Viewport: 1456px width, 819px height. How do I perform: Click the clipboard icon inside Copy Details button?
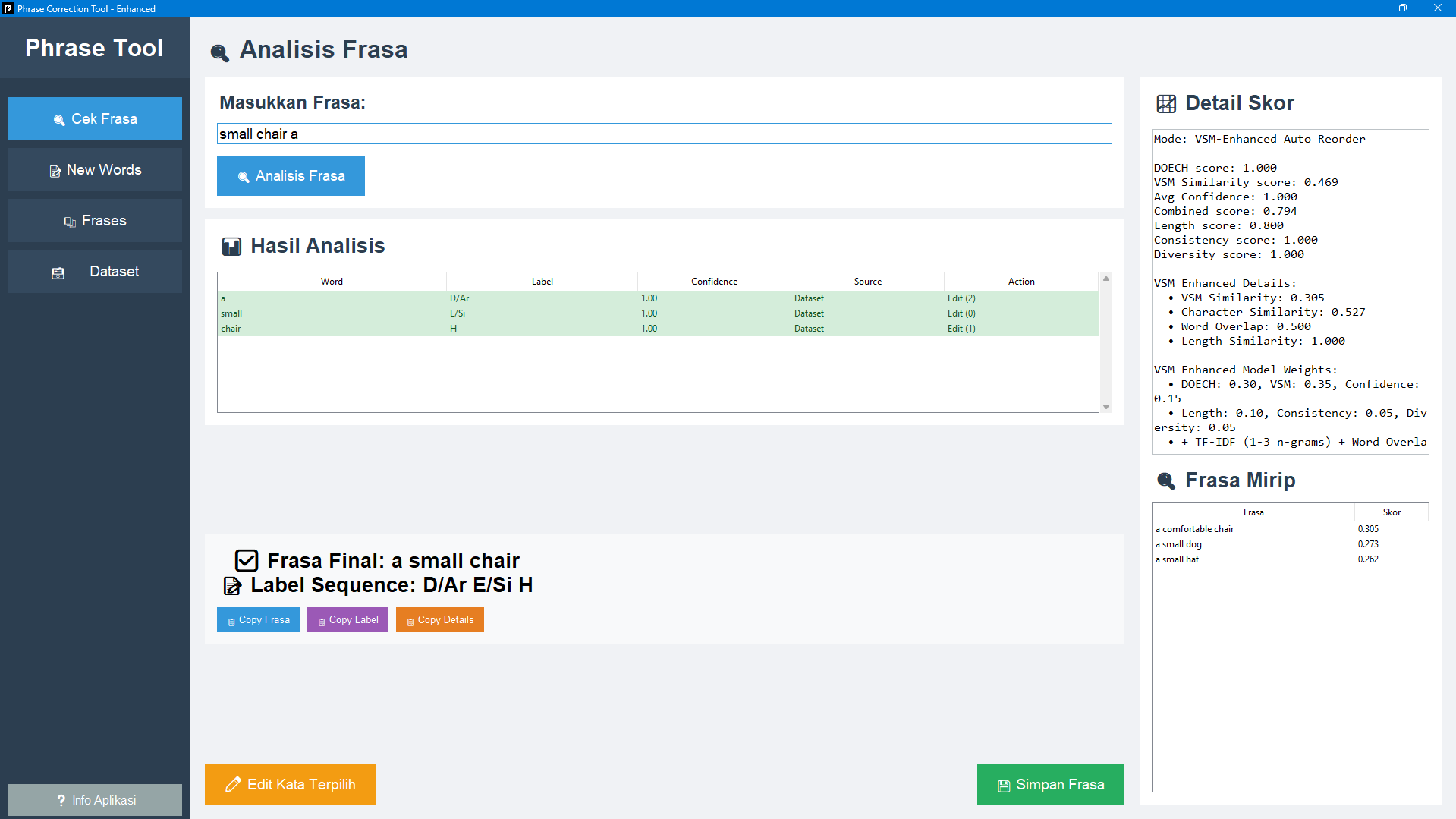tap(410, 619)
